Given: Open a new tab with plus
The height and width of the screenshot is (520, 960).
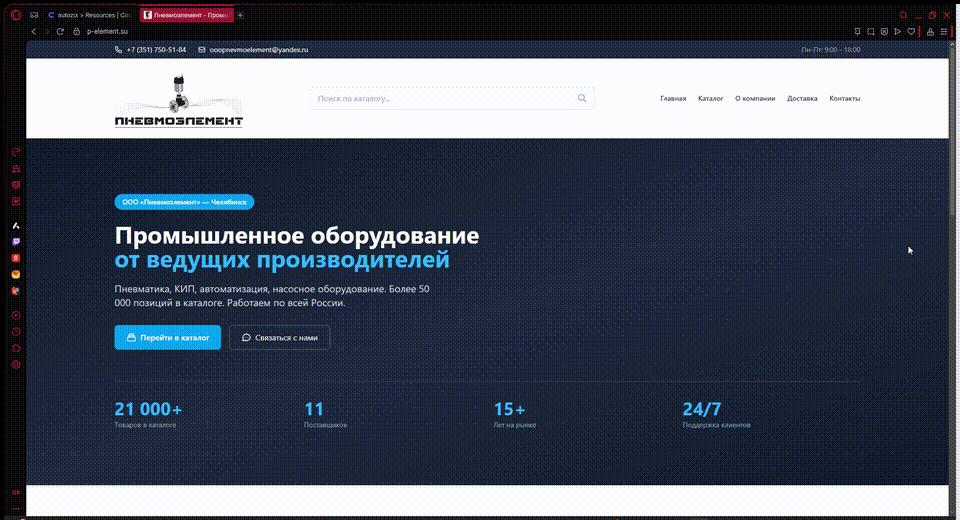Looking at the screenshot, I should pyautogui.click(x=240, y=15).
